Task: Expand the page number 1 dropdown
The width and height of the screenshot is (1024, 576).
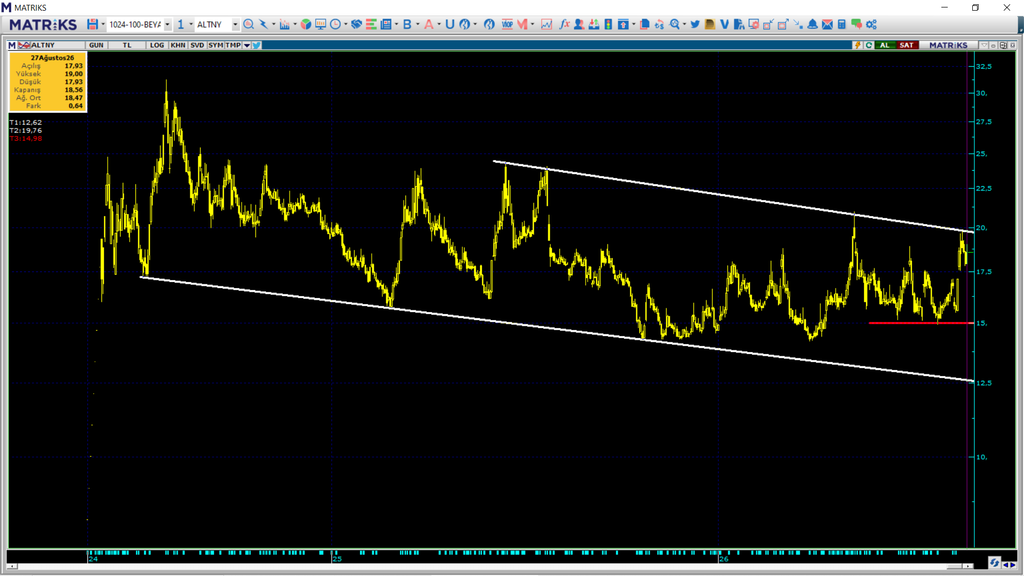Action: tap(191, 24)
